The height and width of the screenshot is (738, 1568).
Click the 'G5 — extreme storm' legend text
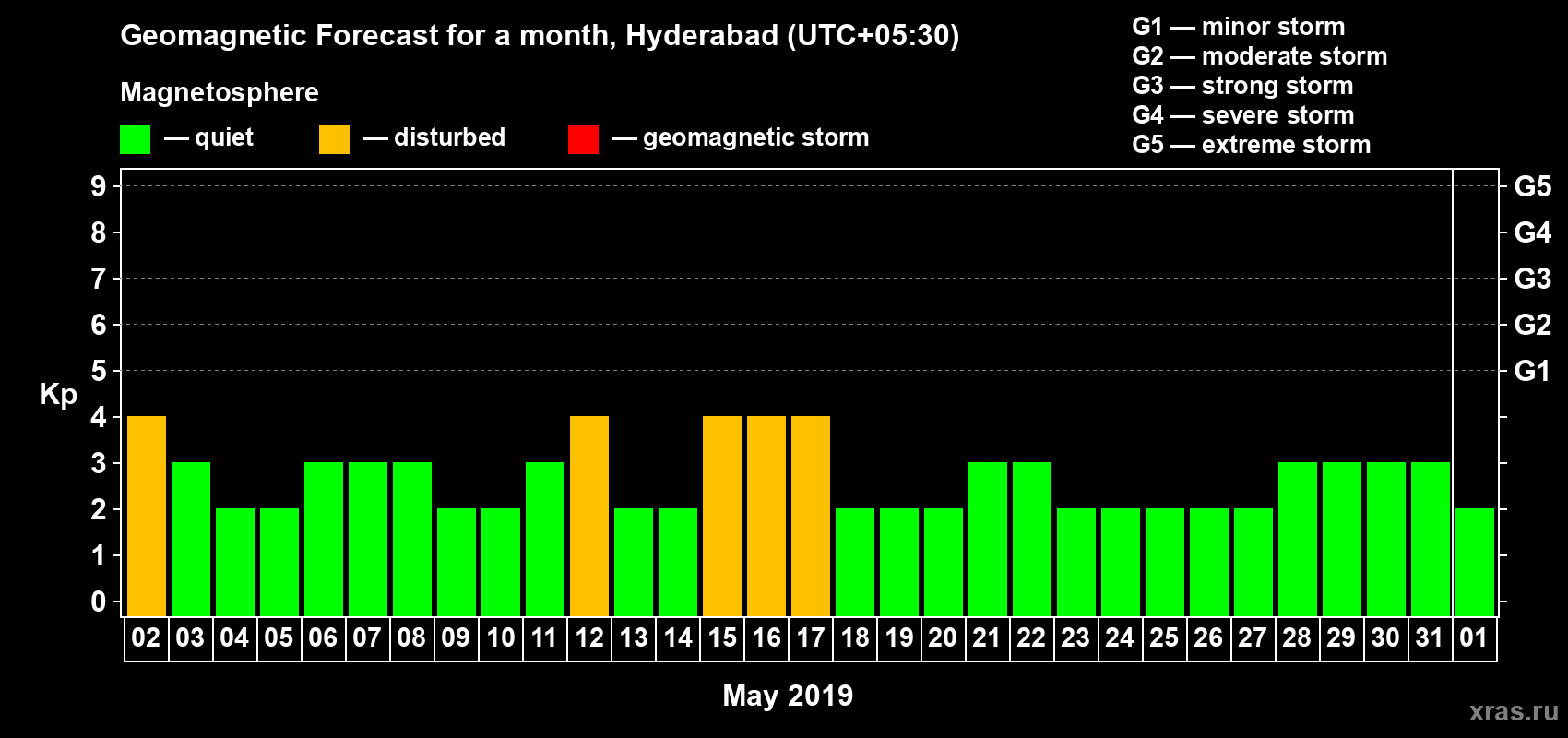click(x=1252, y=145)
